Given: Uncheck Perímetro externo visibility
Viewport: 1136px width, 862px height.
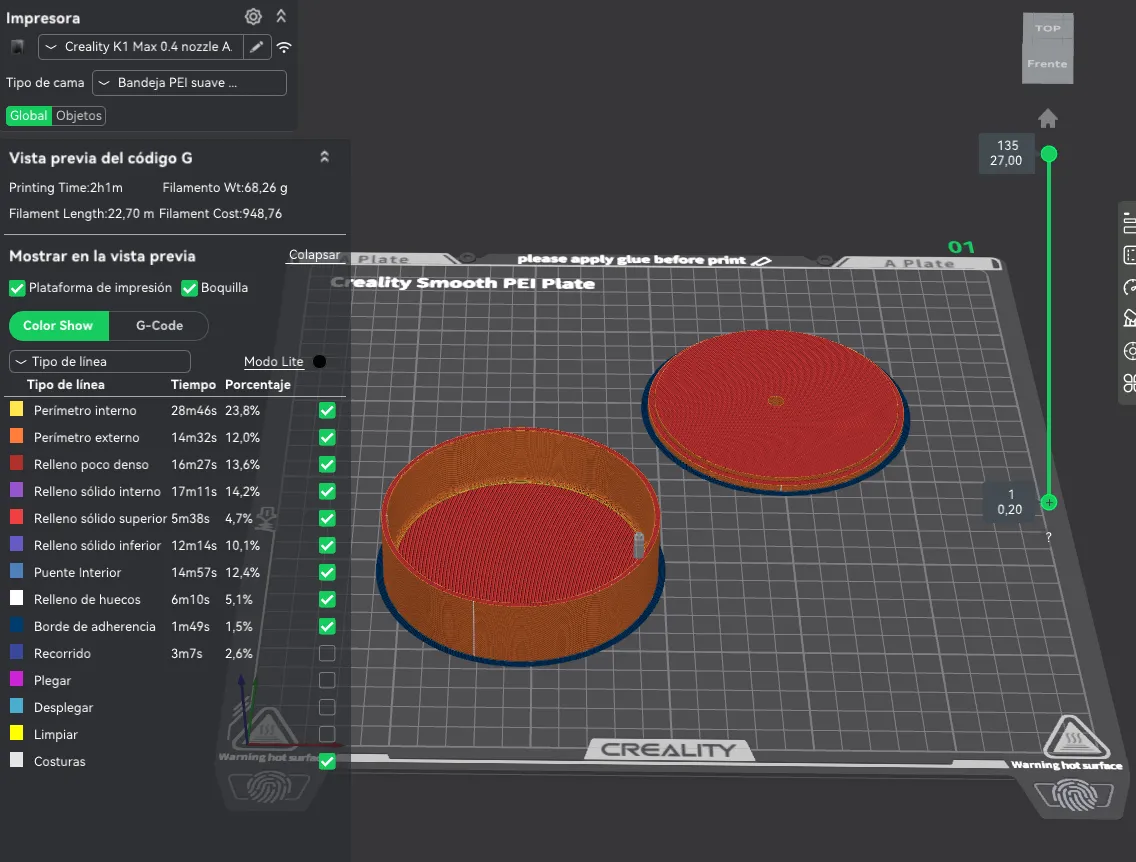Looking at the screenshot, I should [327, 438].
